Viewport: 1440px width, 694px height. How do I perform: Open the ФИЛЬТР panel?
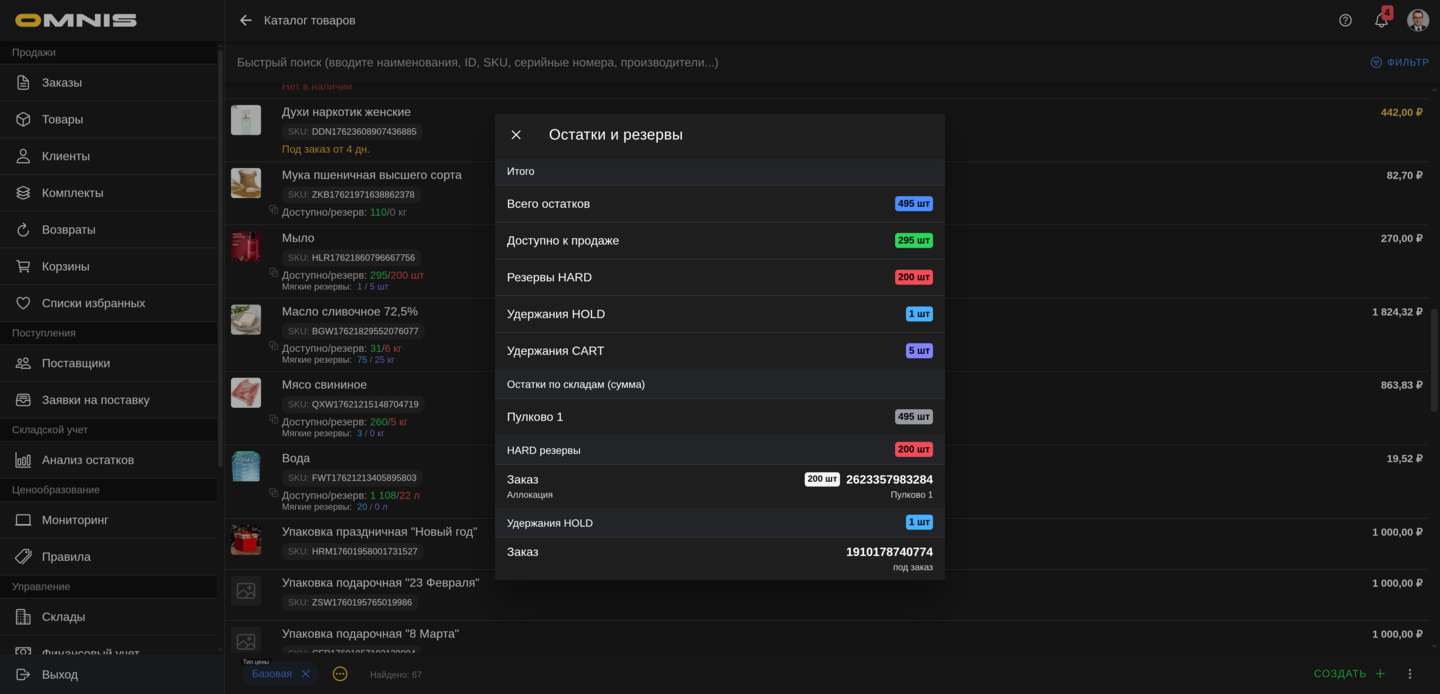coord(1399,61)
